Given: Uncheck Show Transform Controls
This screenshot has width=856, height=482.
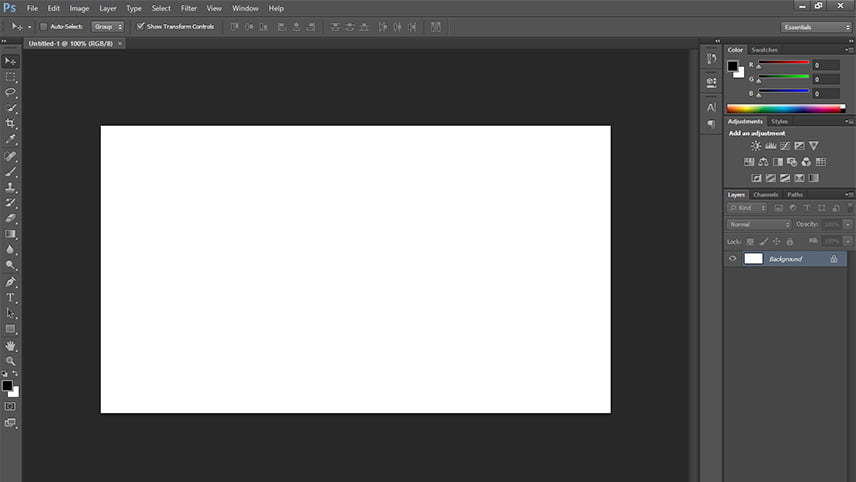Looking at the screenshot, I should [140, 26].
